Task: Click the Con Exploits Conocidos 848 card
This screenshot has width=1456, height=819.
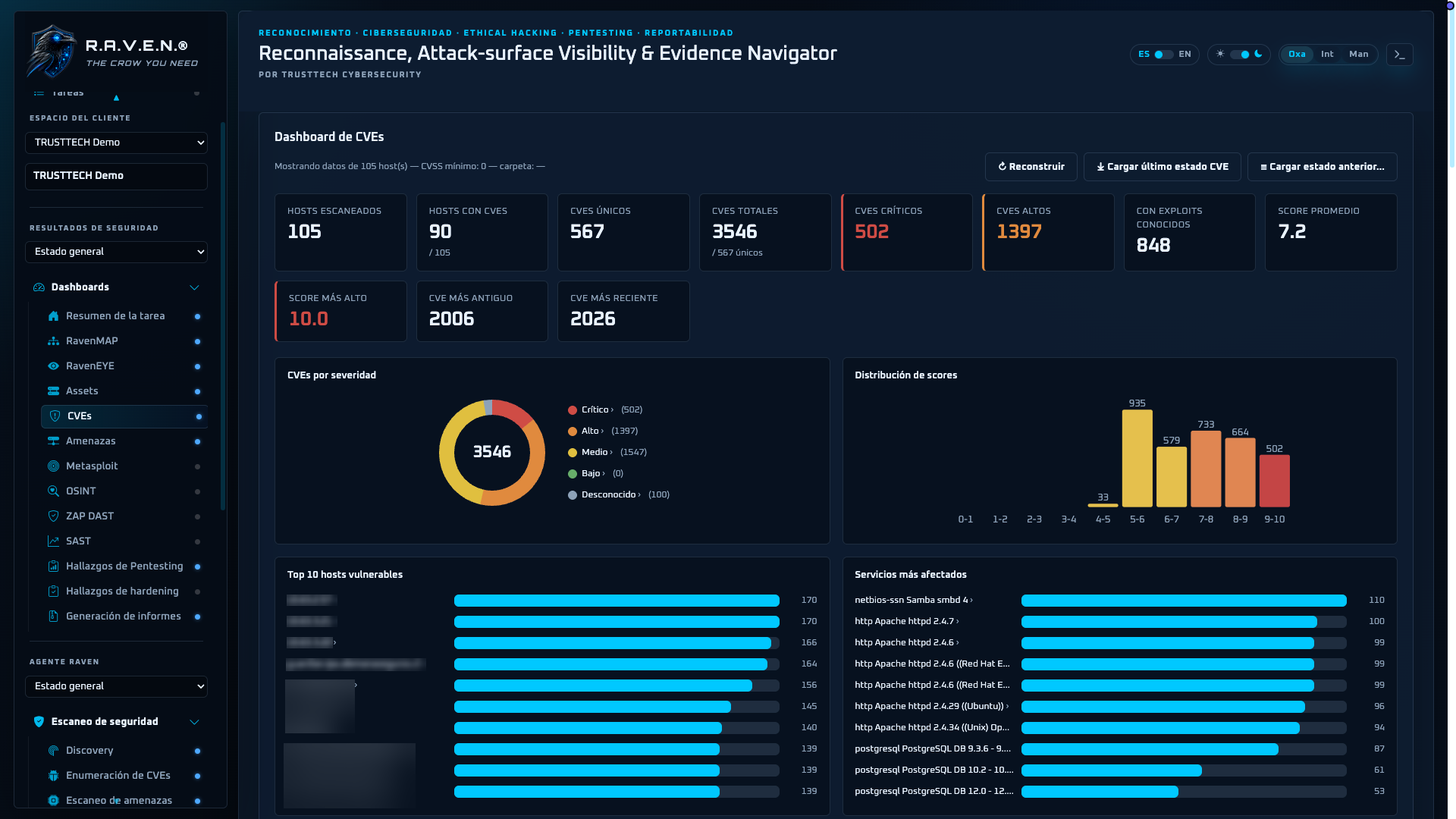Action: pos(1190,233)
